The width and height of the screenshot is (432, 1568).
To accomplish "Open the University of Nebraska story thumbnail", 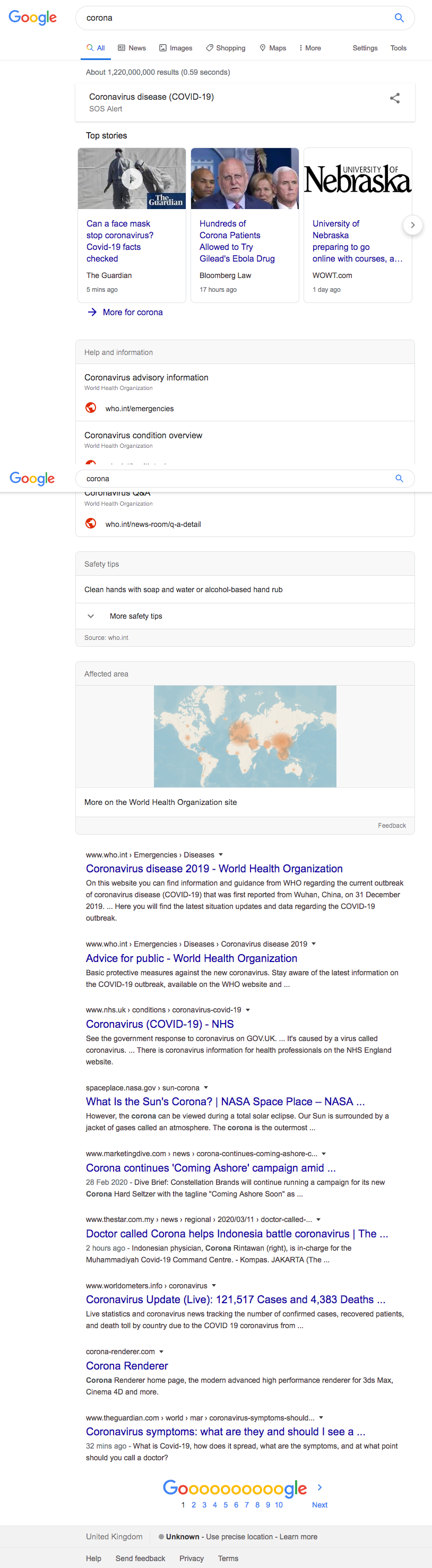I will coord(358,178).
